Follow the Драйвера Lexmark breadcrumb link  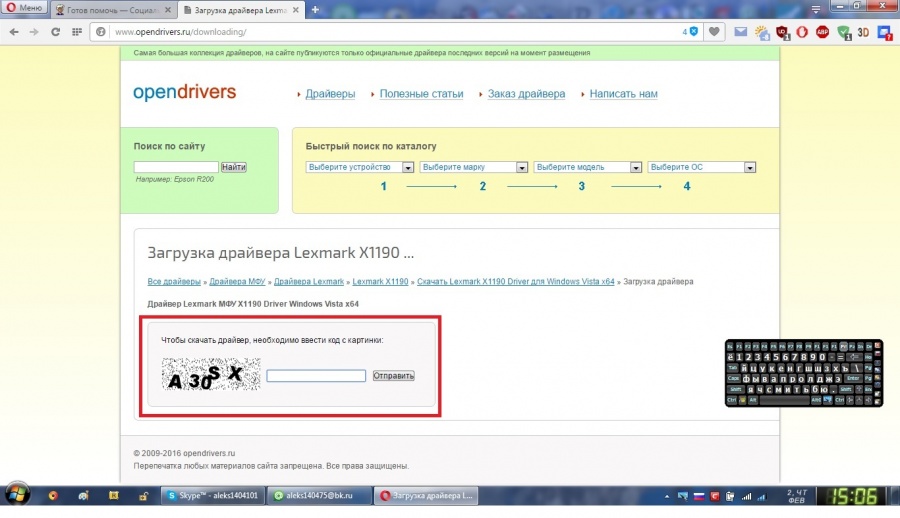point(309,281)
